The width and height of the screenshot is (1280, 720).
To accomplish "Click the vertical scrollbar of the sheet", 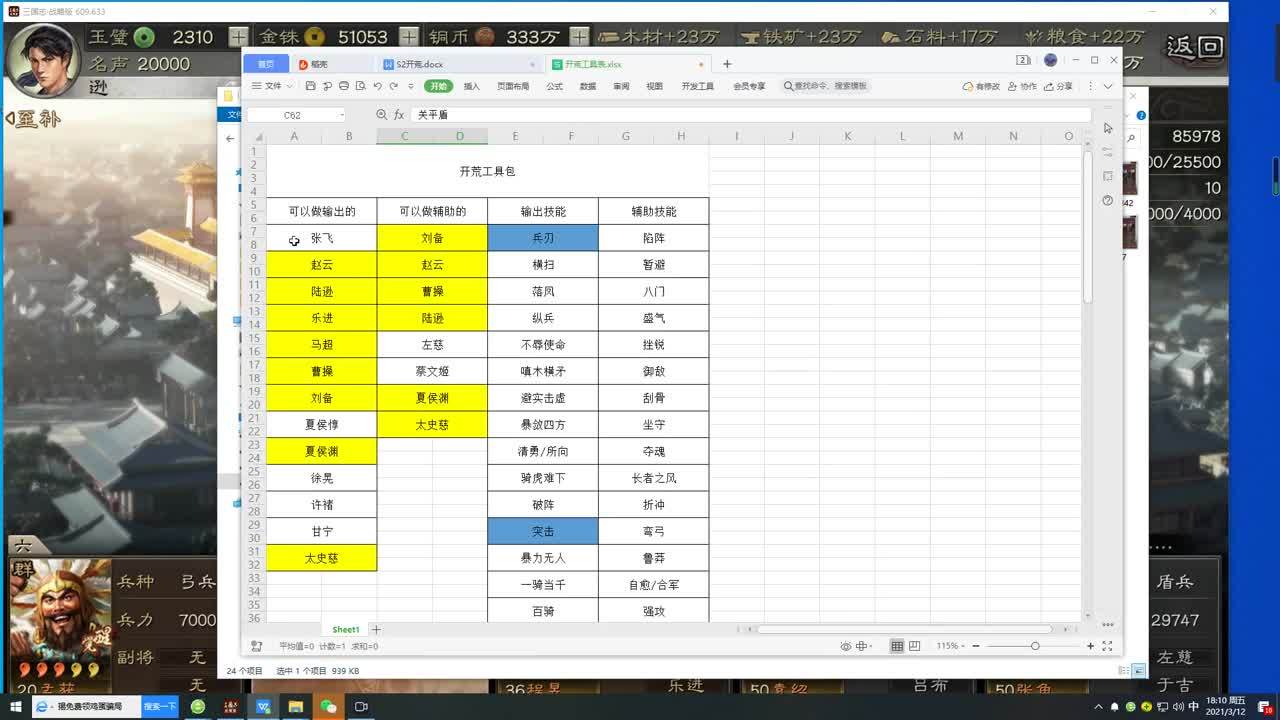I will (x=1088, y=228).
